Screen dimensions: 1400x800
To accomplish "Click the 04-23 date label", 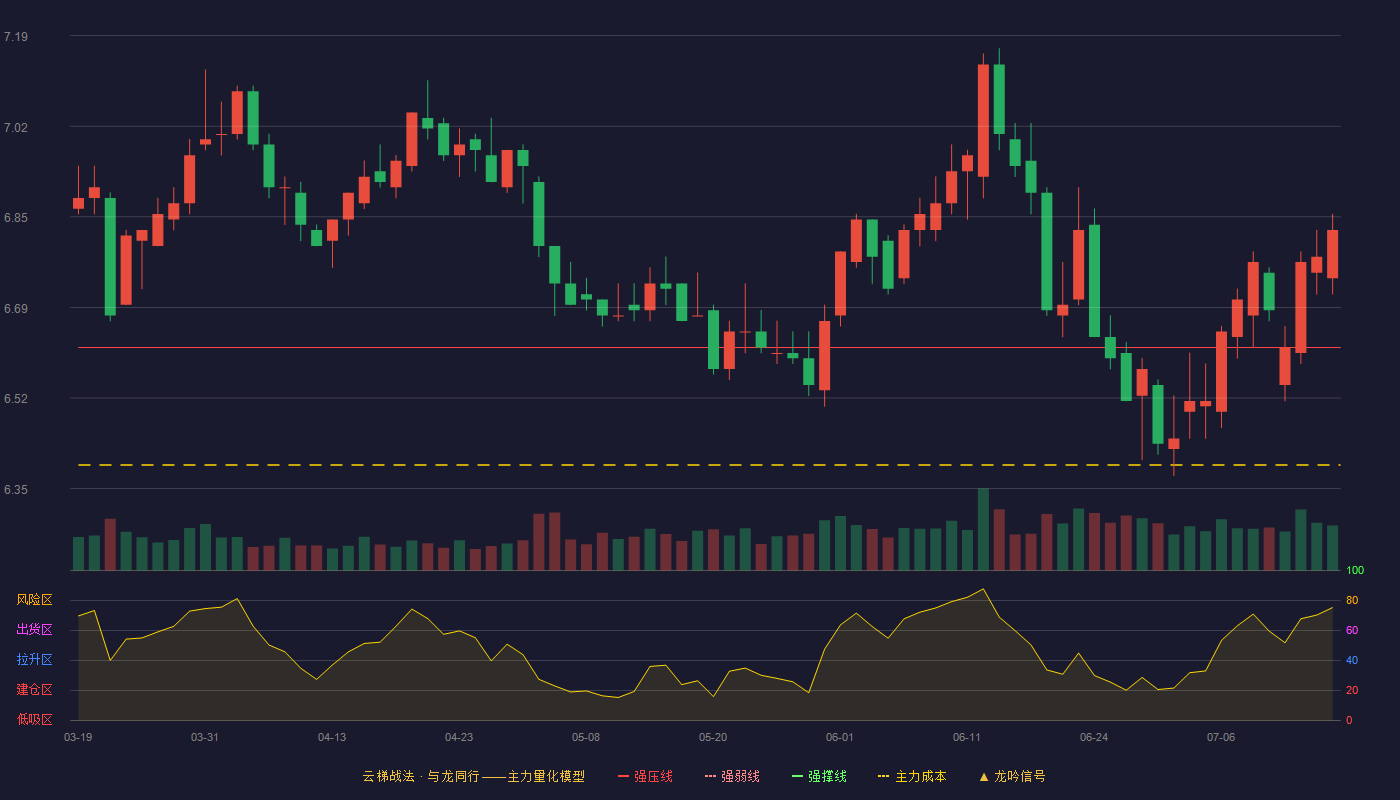I will tap(459, 737).
